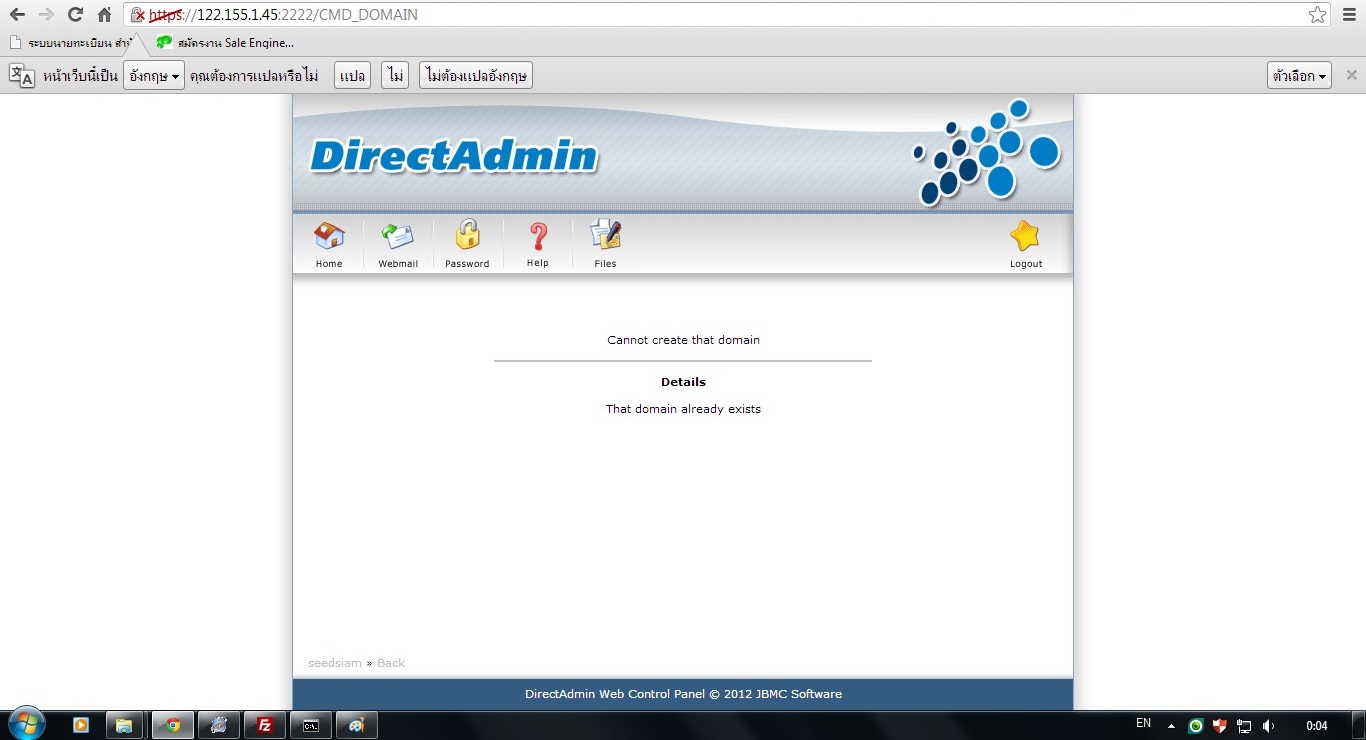The height and width of the screenshot is (740, 1366).
Task: Click the Logout label link
Action: 1026,264
